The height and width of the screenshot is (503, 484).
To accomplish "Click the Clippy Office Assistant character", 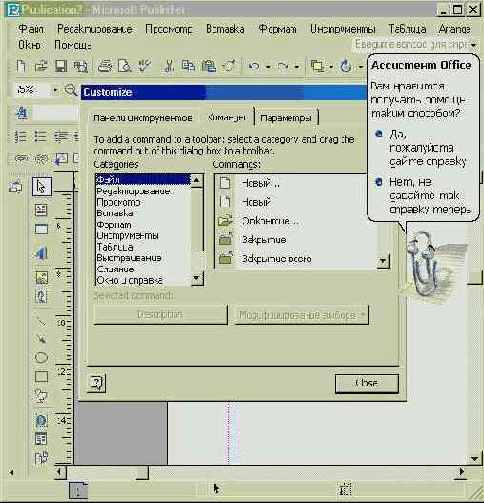I will [430, 267].
